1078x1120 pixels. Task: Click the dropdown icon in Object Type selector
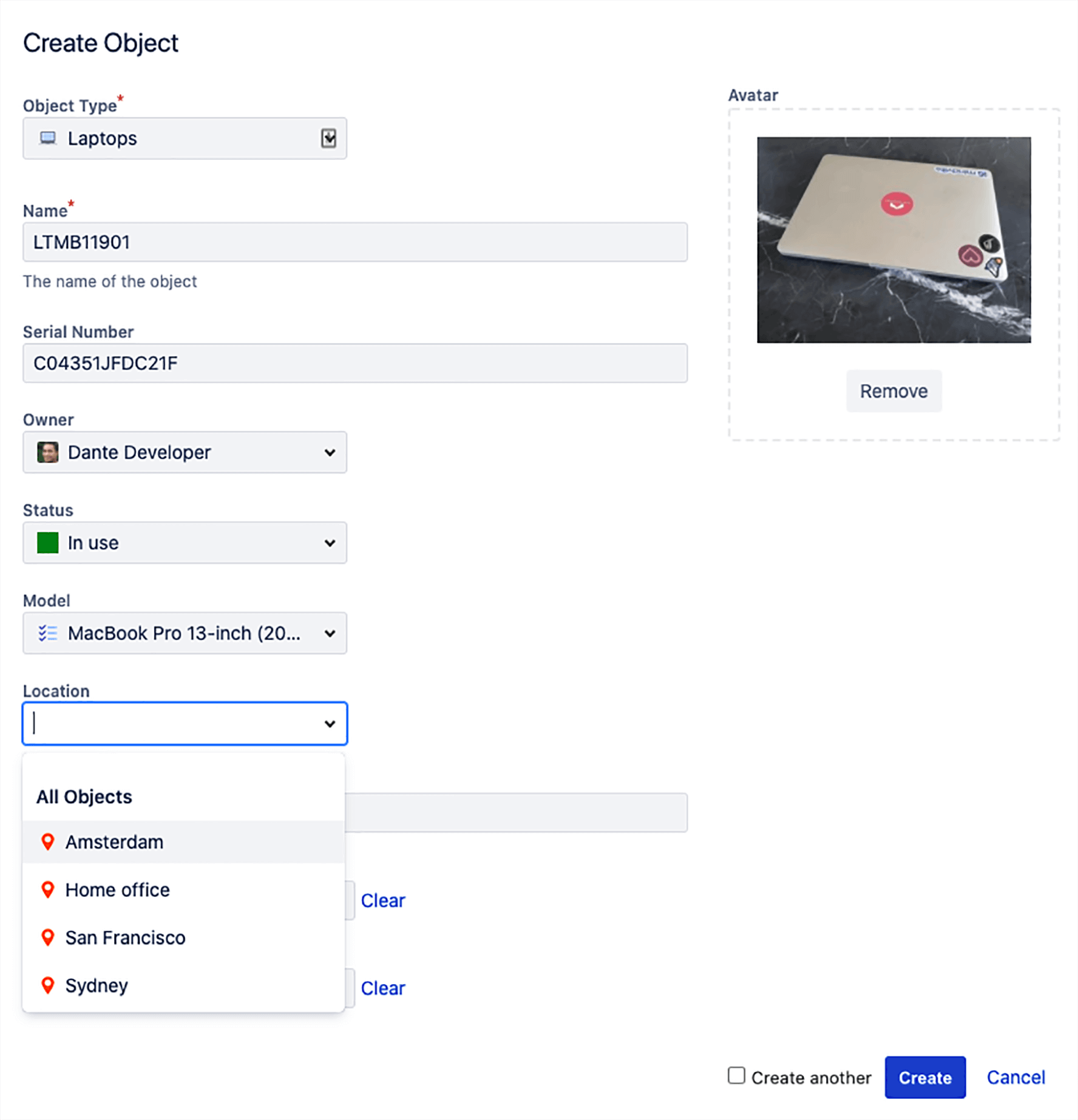(x=328, y=138)
